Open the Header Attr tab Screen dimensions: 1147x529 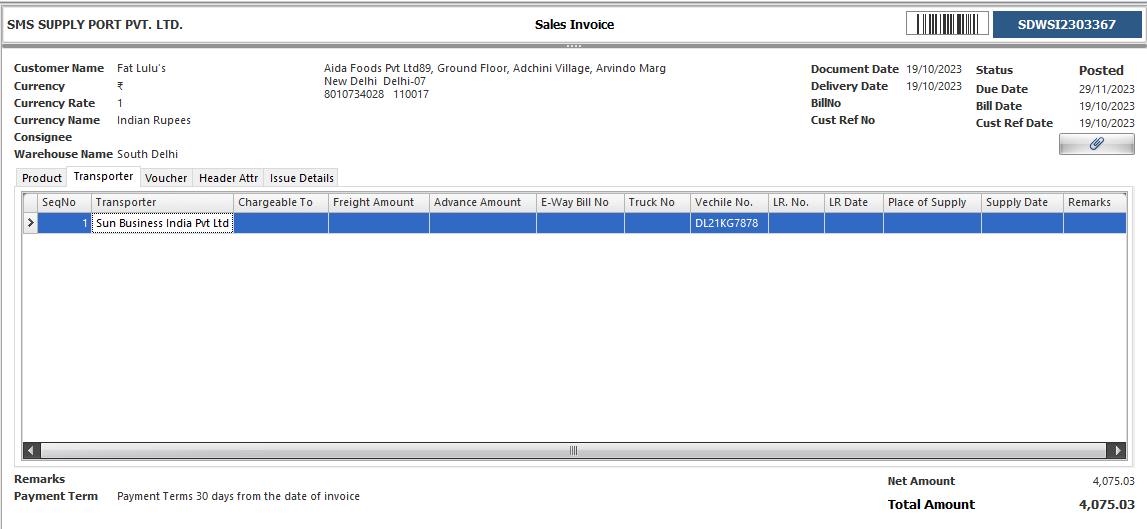[x=228, y=178]
